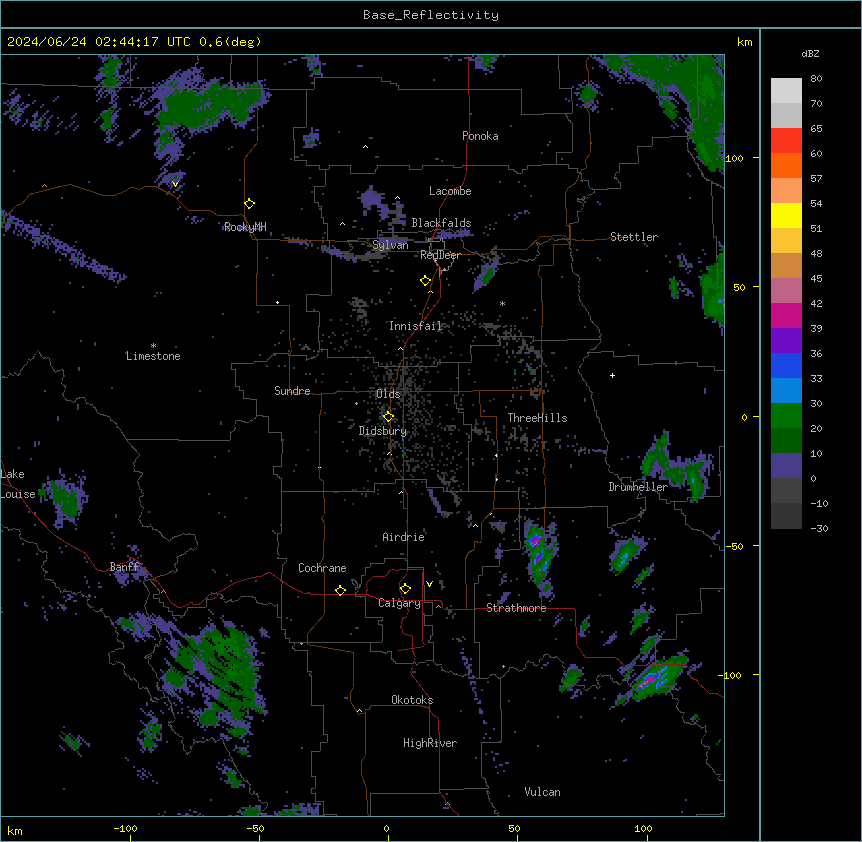
Task: Click the Innisfail city label
Action: 416,326
